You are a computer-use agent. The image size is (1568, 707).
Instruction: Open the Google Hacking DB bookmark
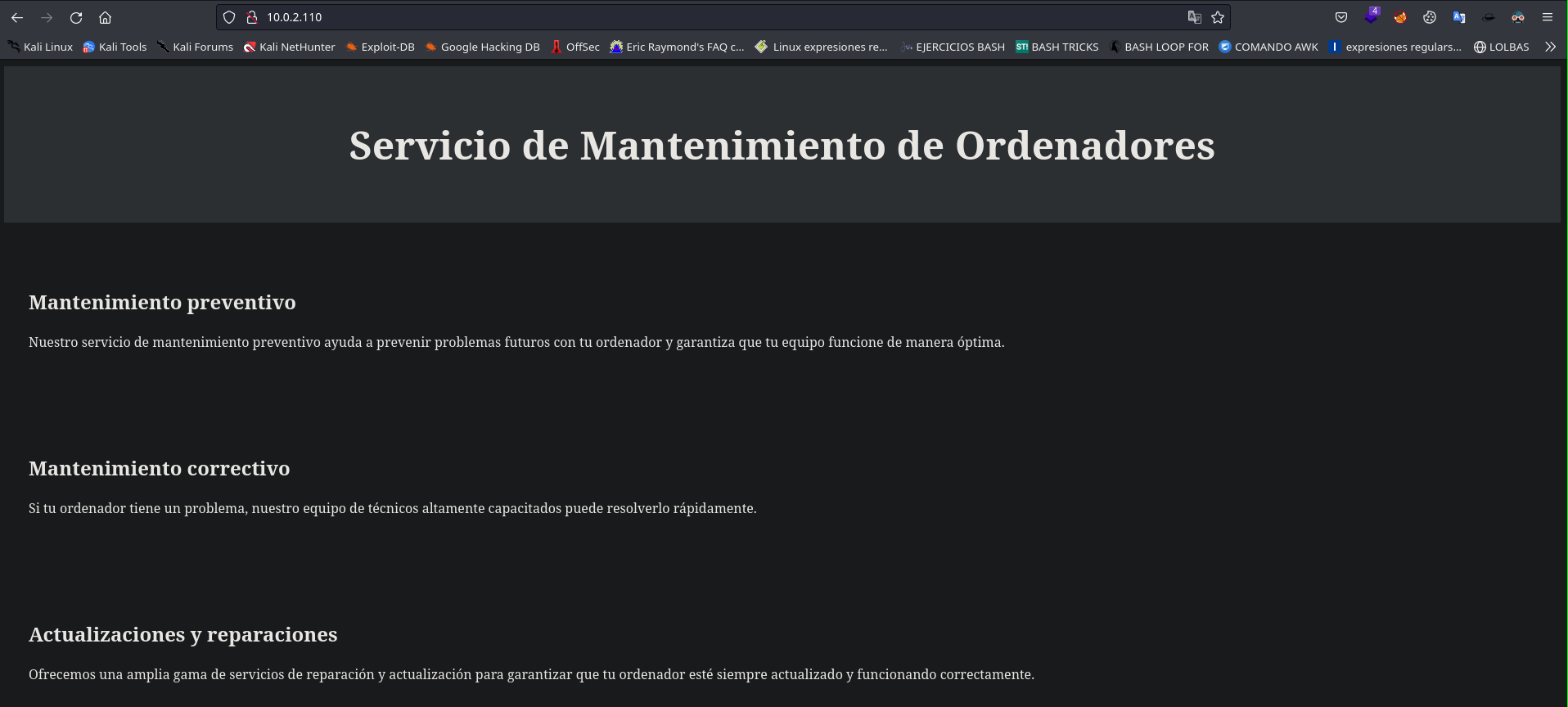483,47
